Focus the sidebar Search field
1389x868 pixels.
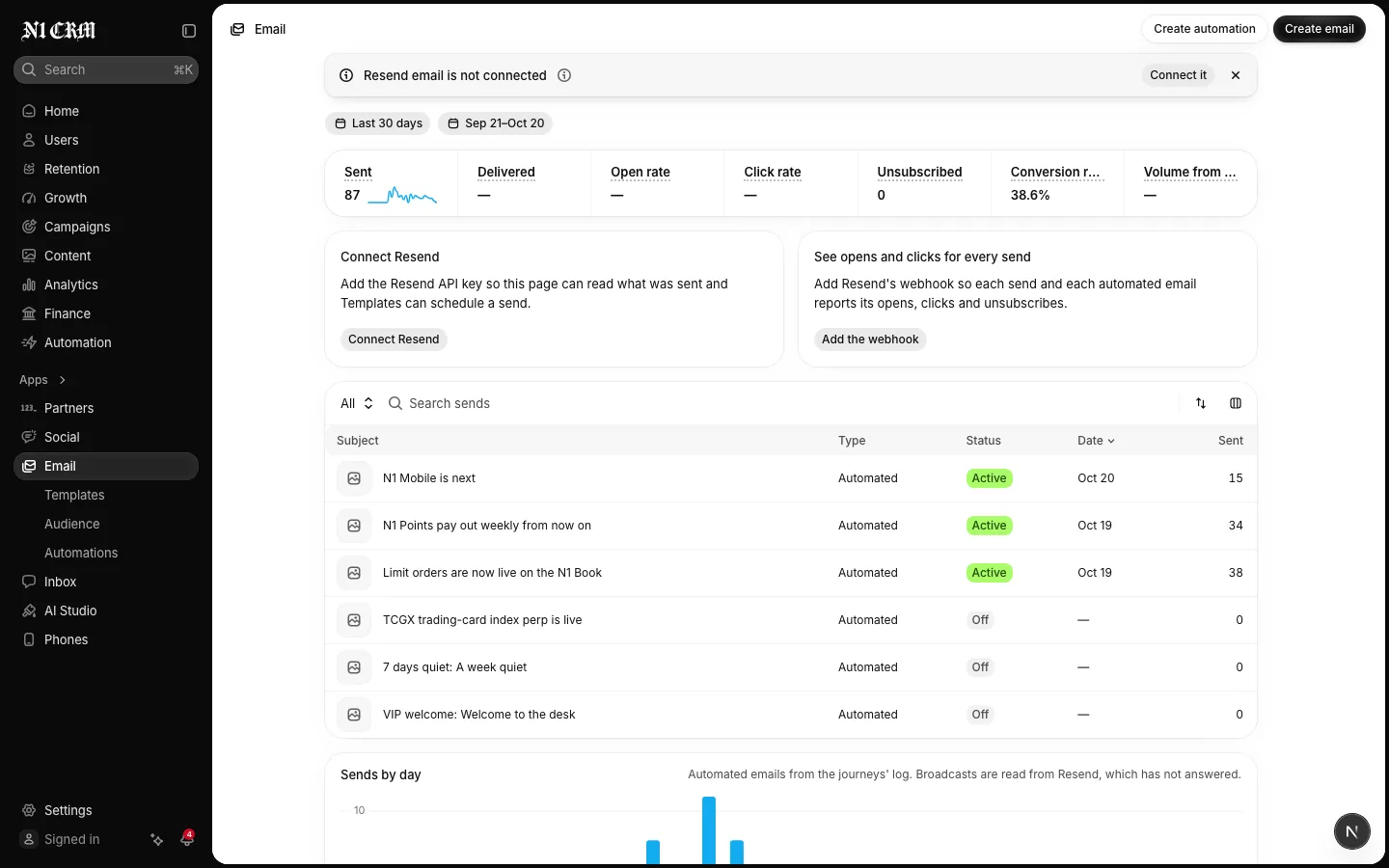[x=106, y=69]
